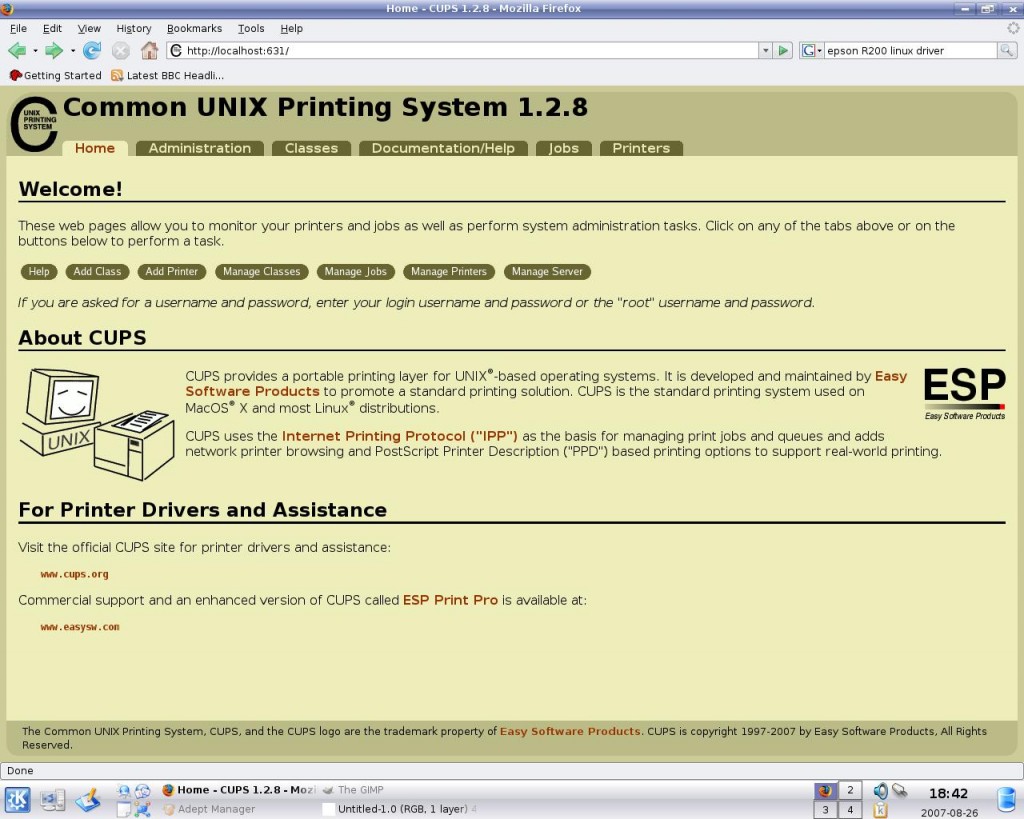Click the Manage Jobs button
The width and height of the screenshot is (1024, 819).
355,272
